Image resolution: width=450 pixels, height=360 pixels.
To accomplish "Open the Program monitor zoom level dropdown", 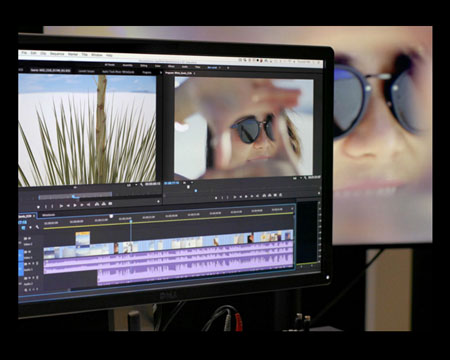I will [x=296, y=179].
